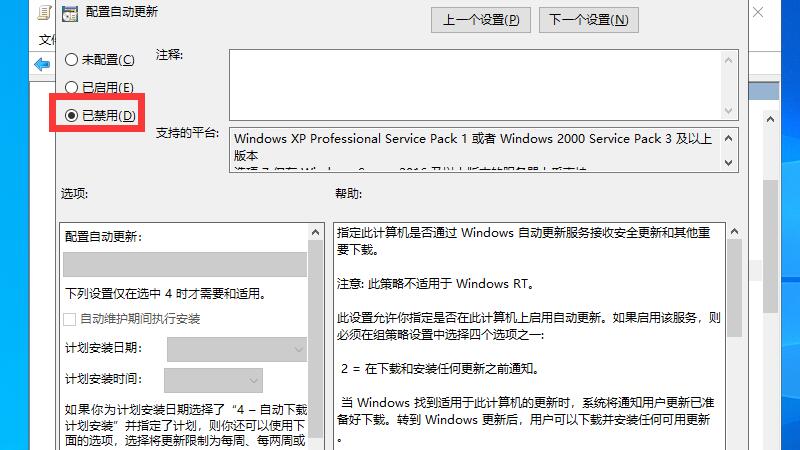Select the 已启用(E) radio button

click(72, 88)
